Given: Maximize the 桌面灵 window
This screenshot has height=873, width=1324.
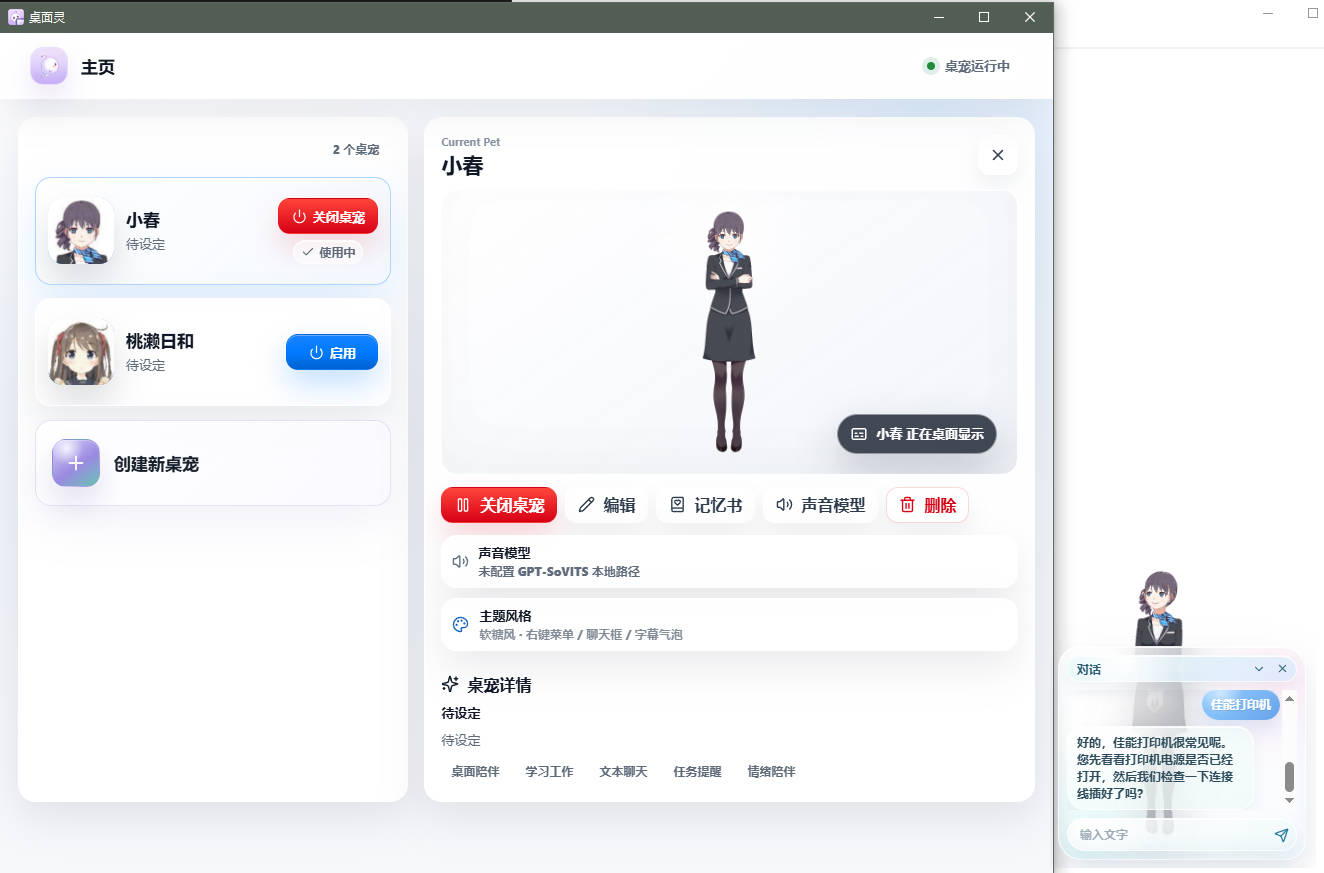Looking at the screenshot, I should (x=984, y=17).
